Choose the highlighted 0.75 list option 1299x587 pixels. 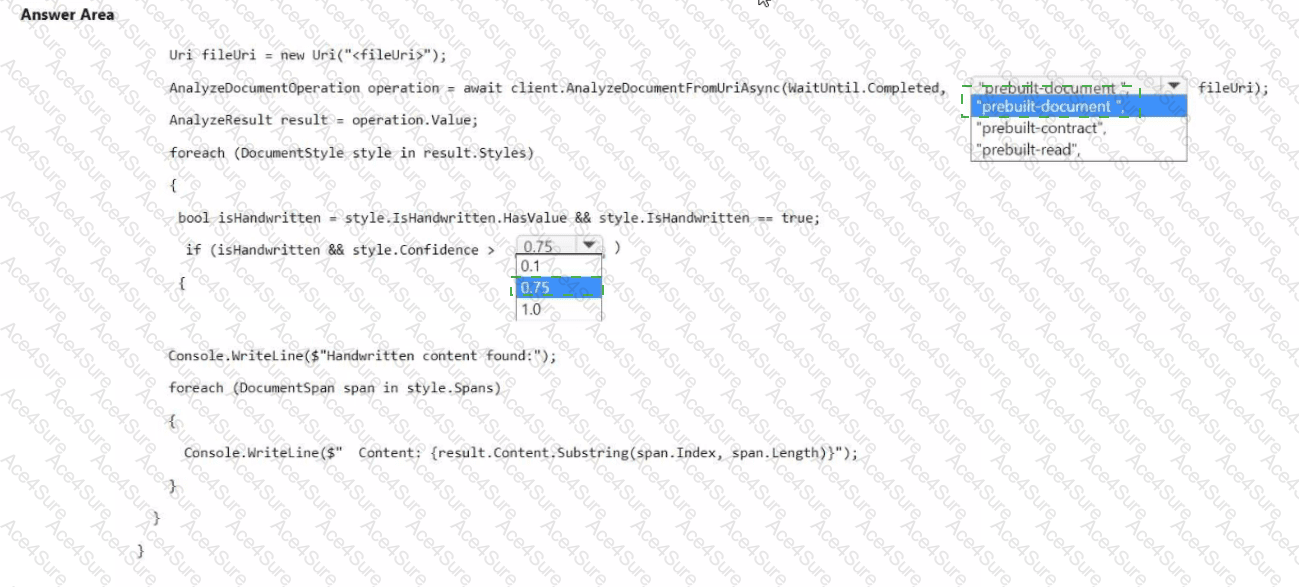(x=558, y=288)
